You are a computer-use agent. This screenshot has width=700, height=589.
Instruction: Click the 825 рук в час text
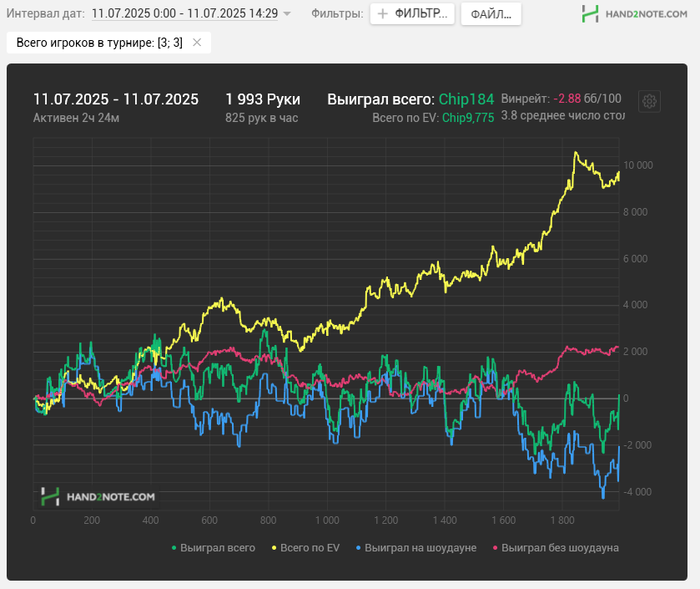pos(262,118)
